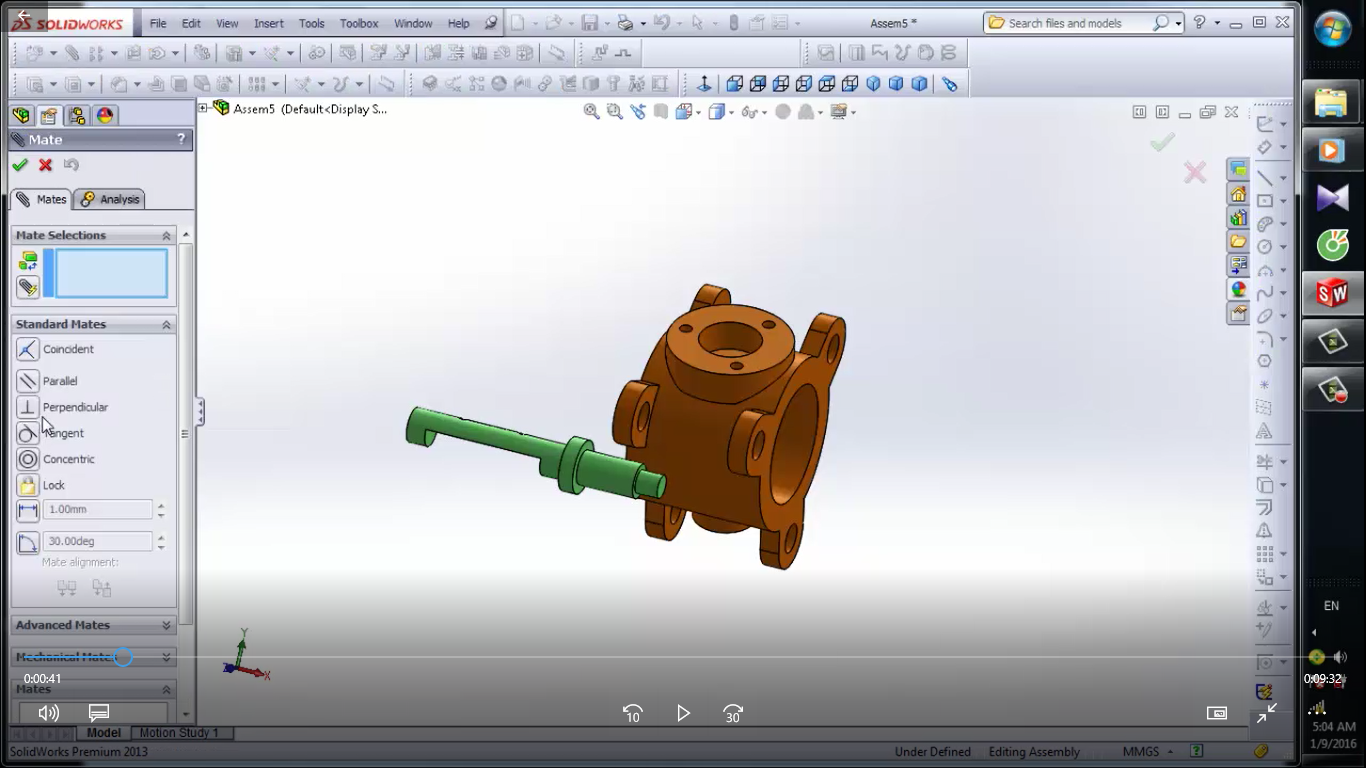Expand the Advanced Mates section

click(x=167, y=626)
